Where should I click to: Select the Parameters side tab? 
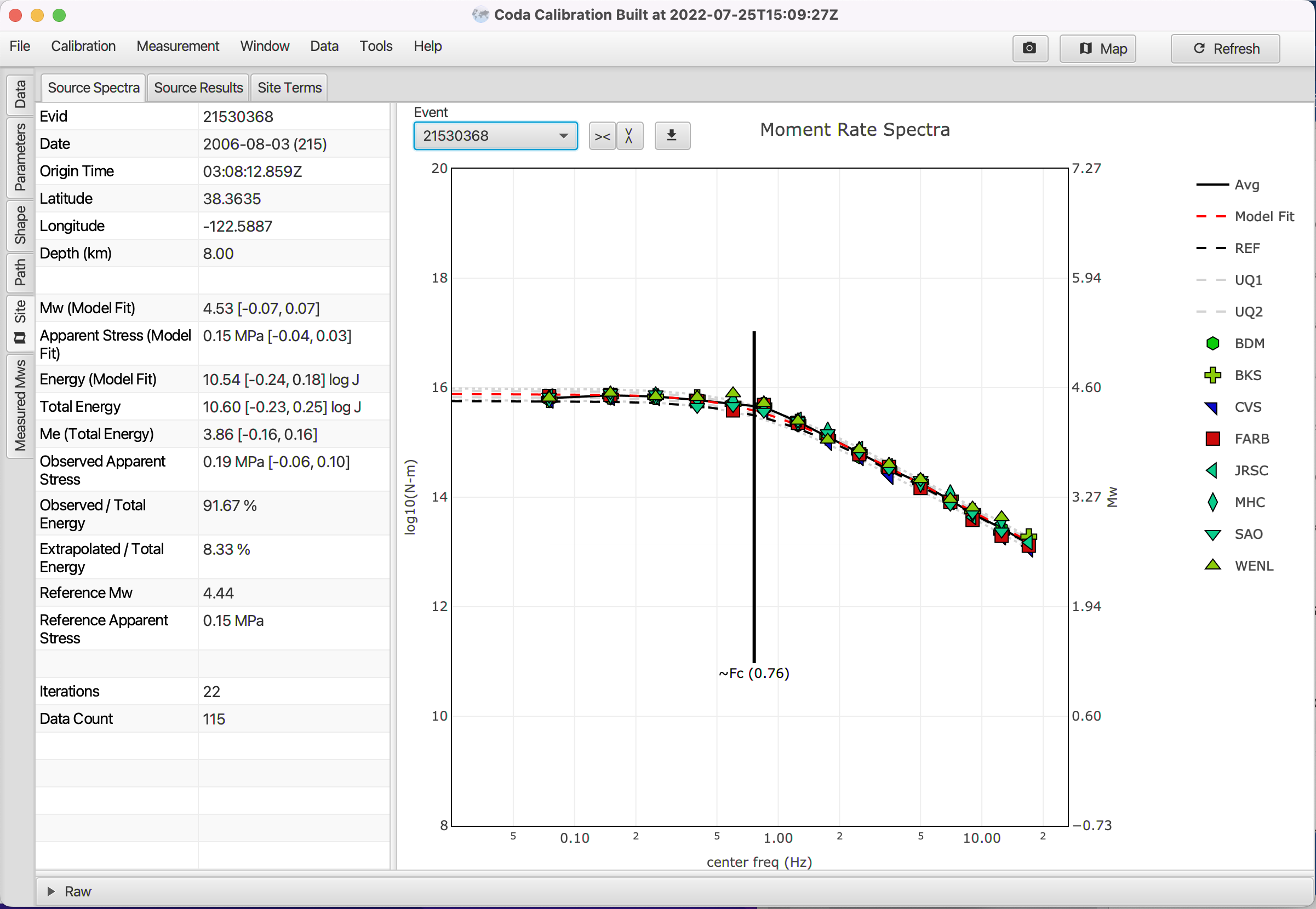[20, 157]
